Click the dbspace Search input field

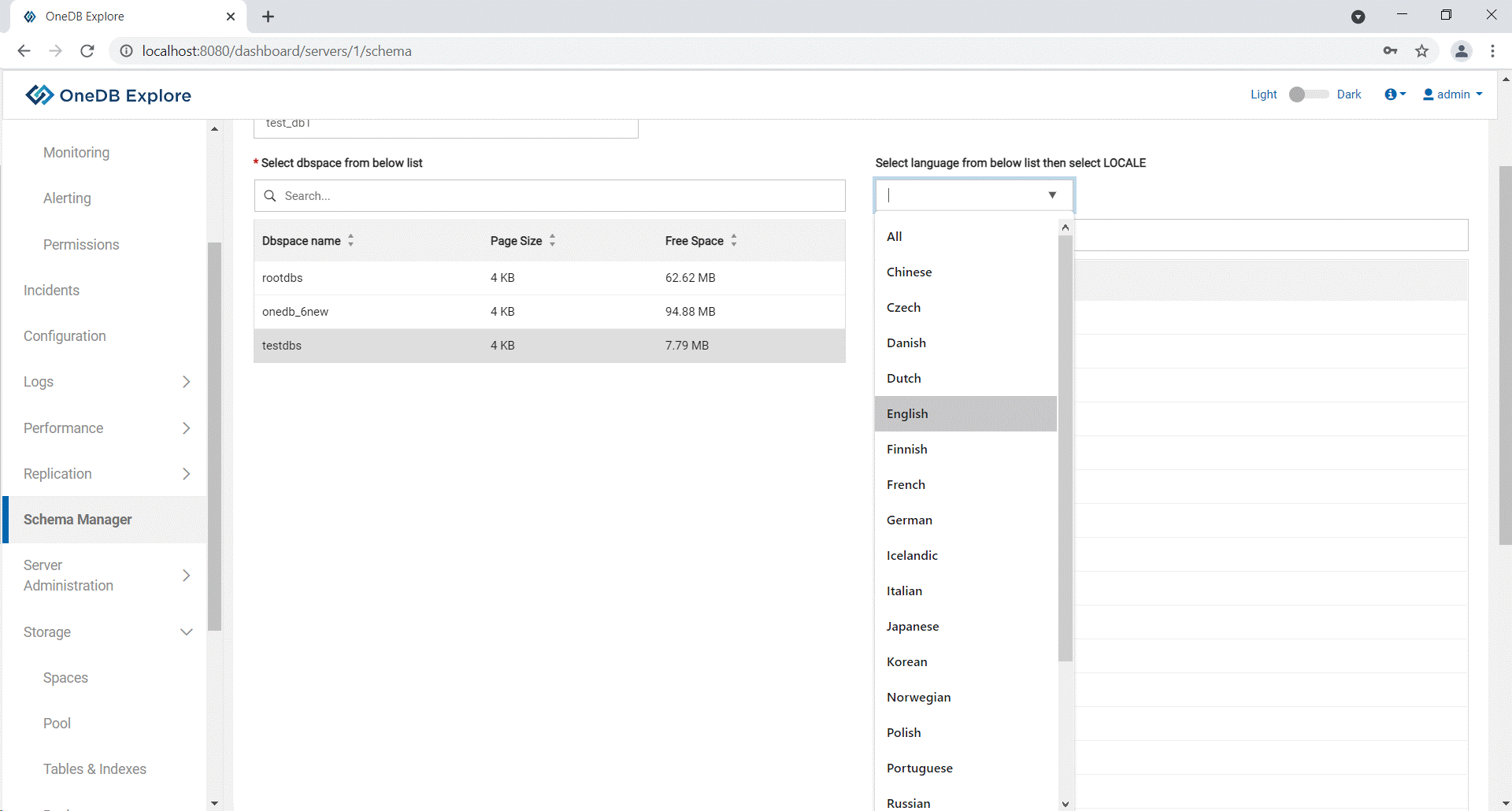(551, 196)
